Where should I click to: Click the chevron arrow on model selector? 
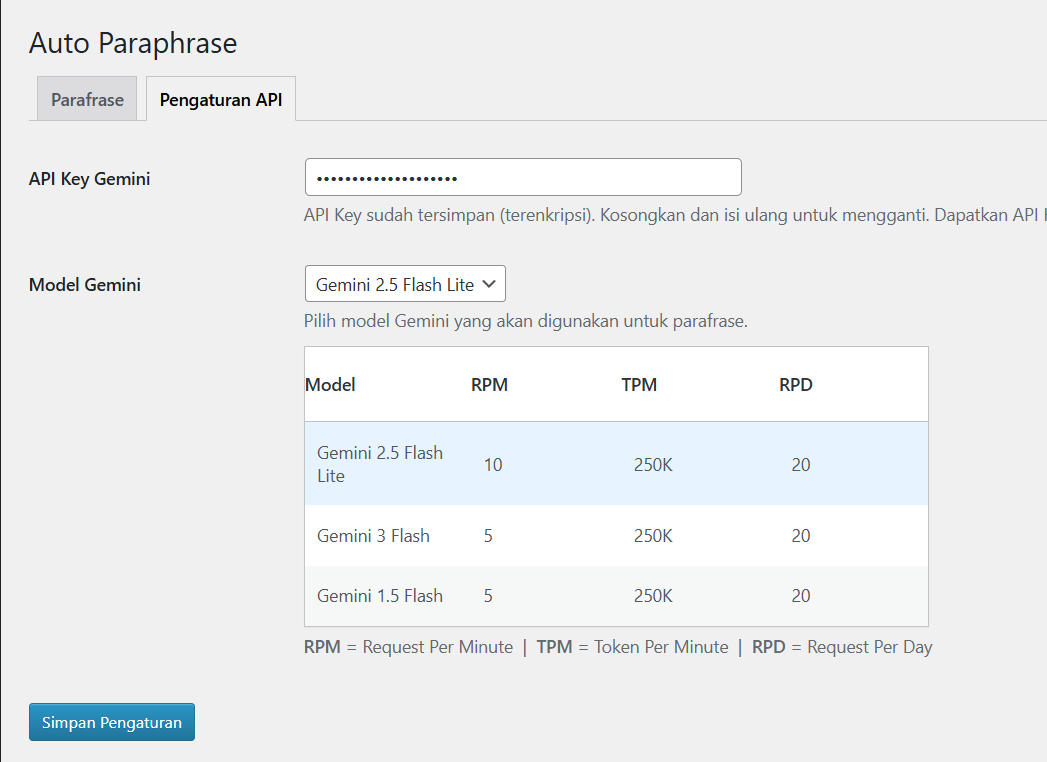click(489, 284)
